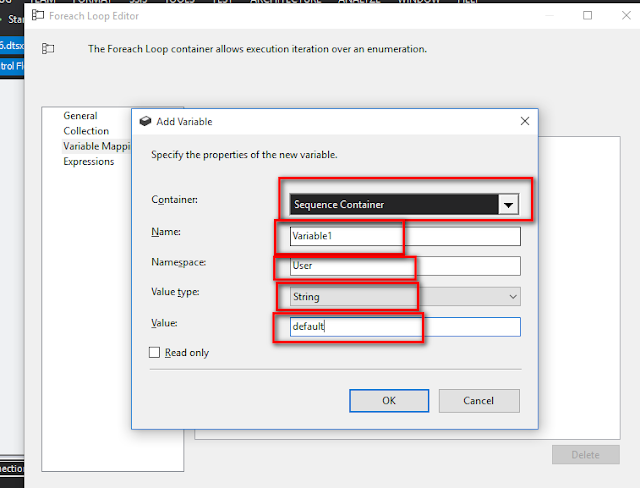Open the Value type dropdown showing String
640x488 pixels.
click(x=405, y=297)
